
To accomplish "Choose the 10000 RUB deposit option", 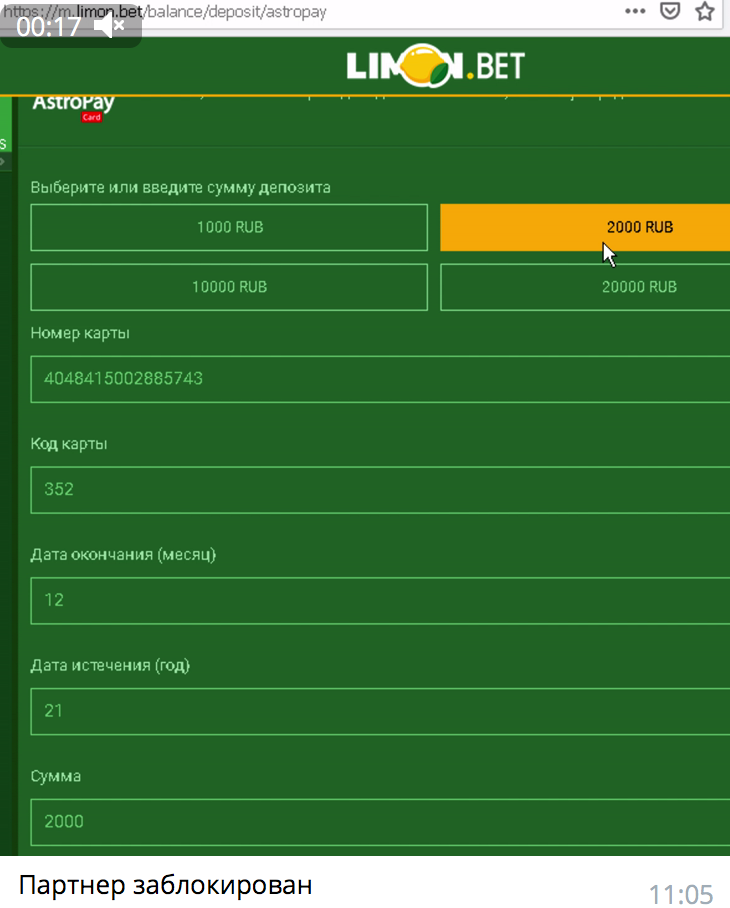I will pyautogui.click(x=229, y=287).
